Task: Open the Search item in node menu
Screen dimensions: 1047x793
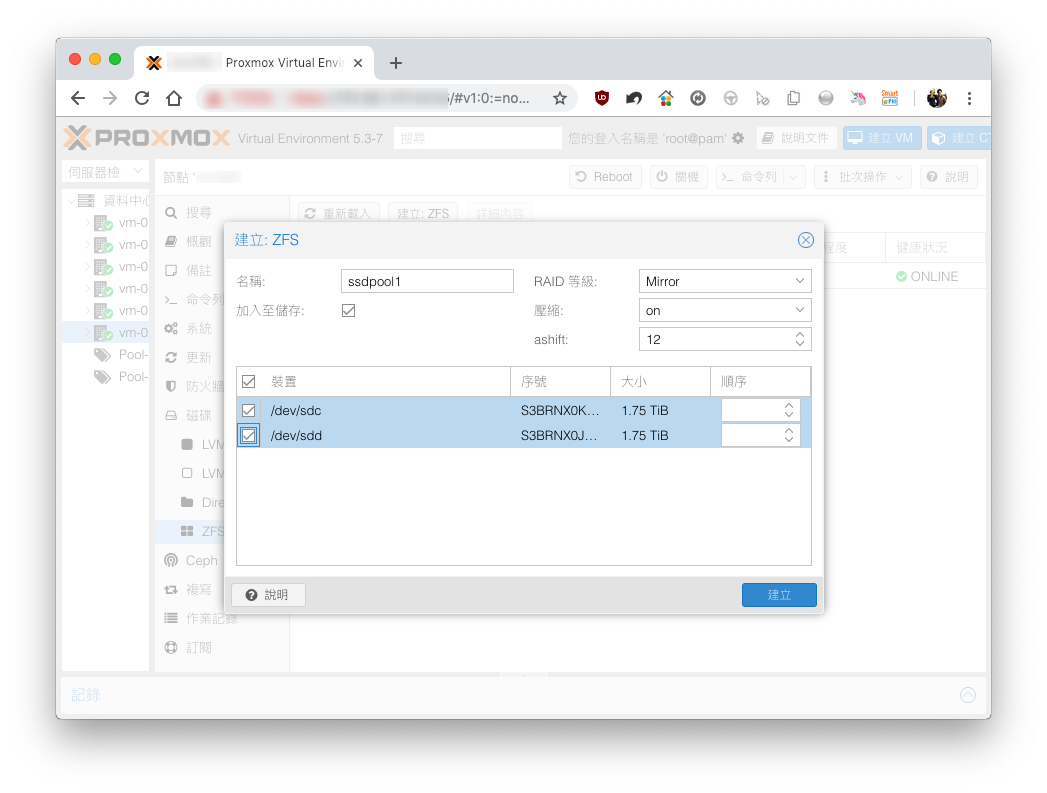Action: click(x=198, y=212)
